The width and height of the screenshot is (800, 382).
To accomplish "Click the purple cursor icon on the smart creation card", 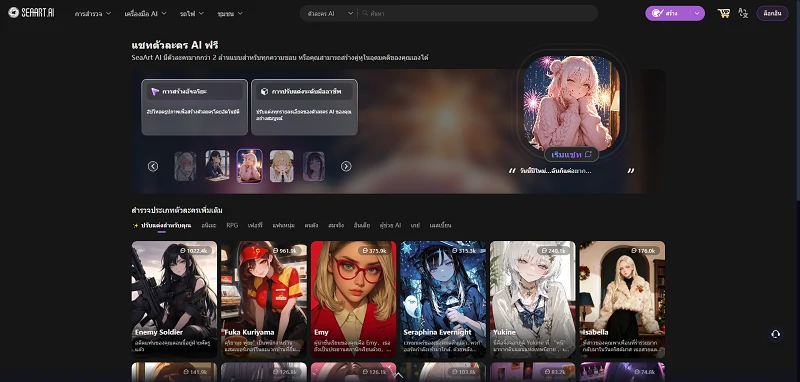I will click(155, 92).
